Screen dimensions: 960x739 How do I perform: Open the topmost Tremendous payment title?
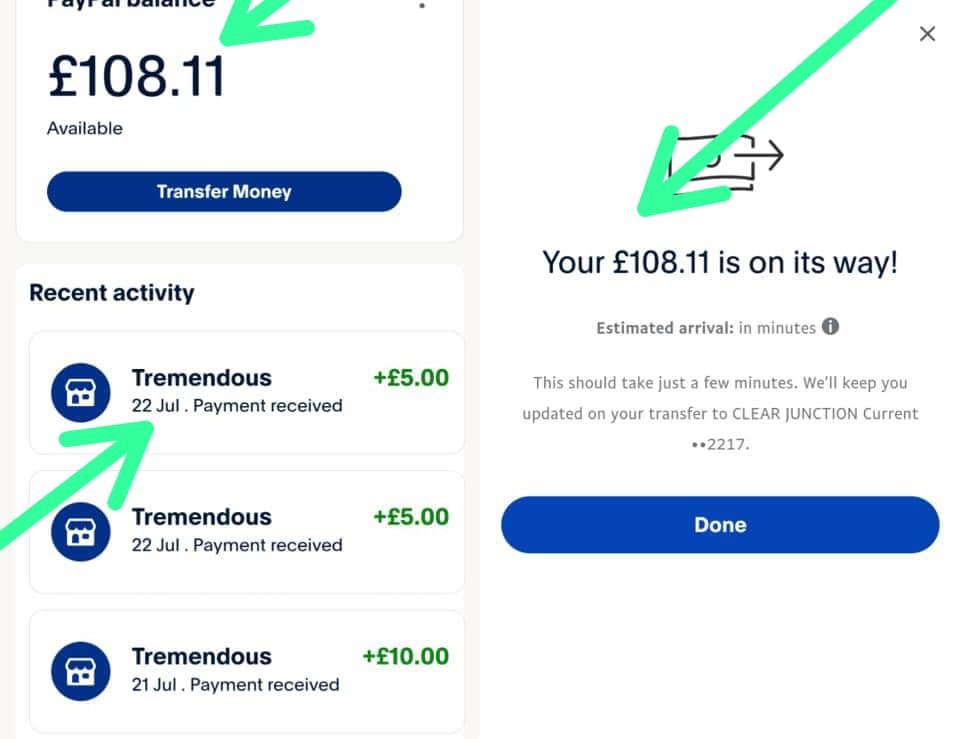pyautogui.click(x=201, y=378)
